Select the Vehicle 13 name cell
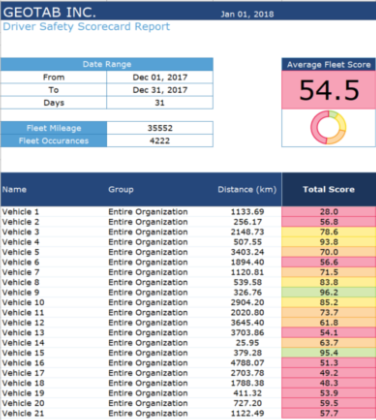The height and width of the screenshot is (420, 376). click(23, 333)
